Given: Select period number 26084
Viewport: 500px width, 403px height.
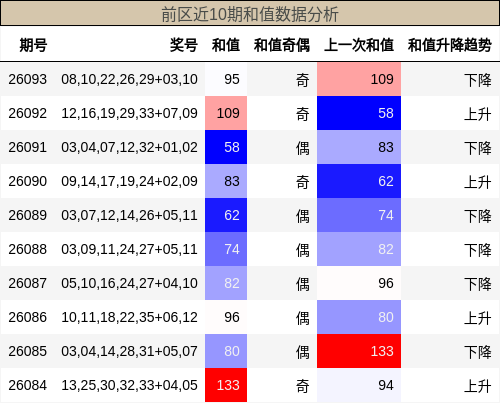Looking at the screenshot, I should pos(28,385).
